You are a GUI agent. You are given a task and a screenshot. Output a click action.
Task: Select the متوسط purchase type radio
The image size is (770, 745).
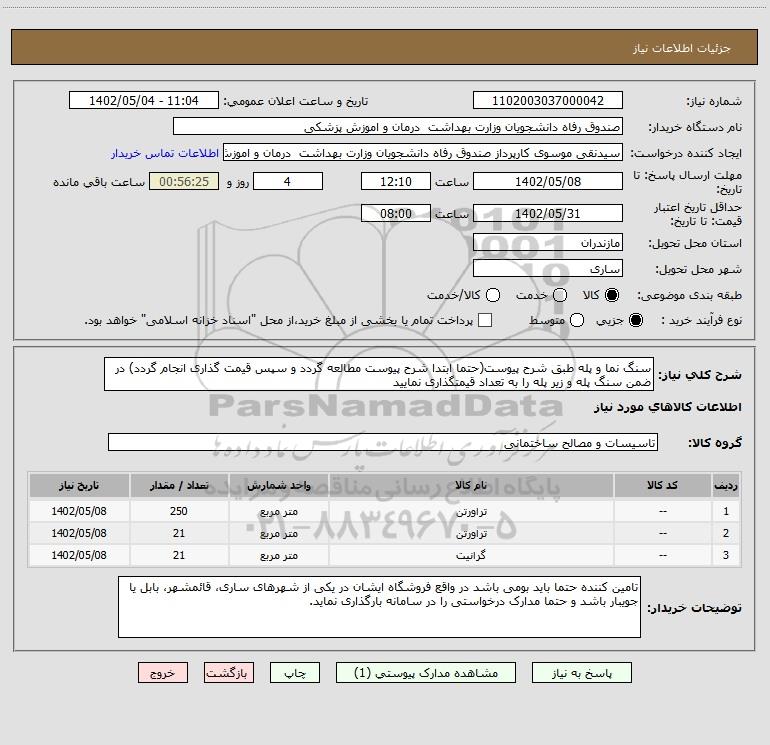coord(577,320)
